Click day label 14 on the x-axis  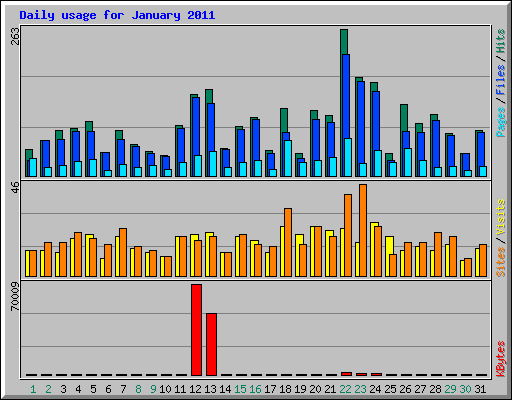tap(225, 389)
